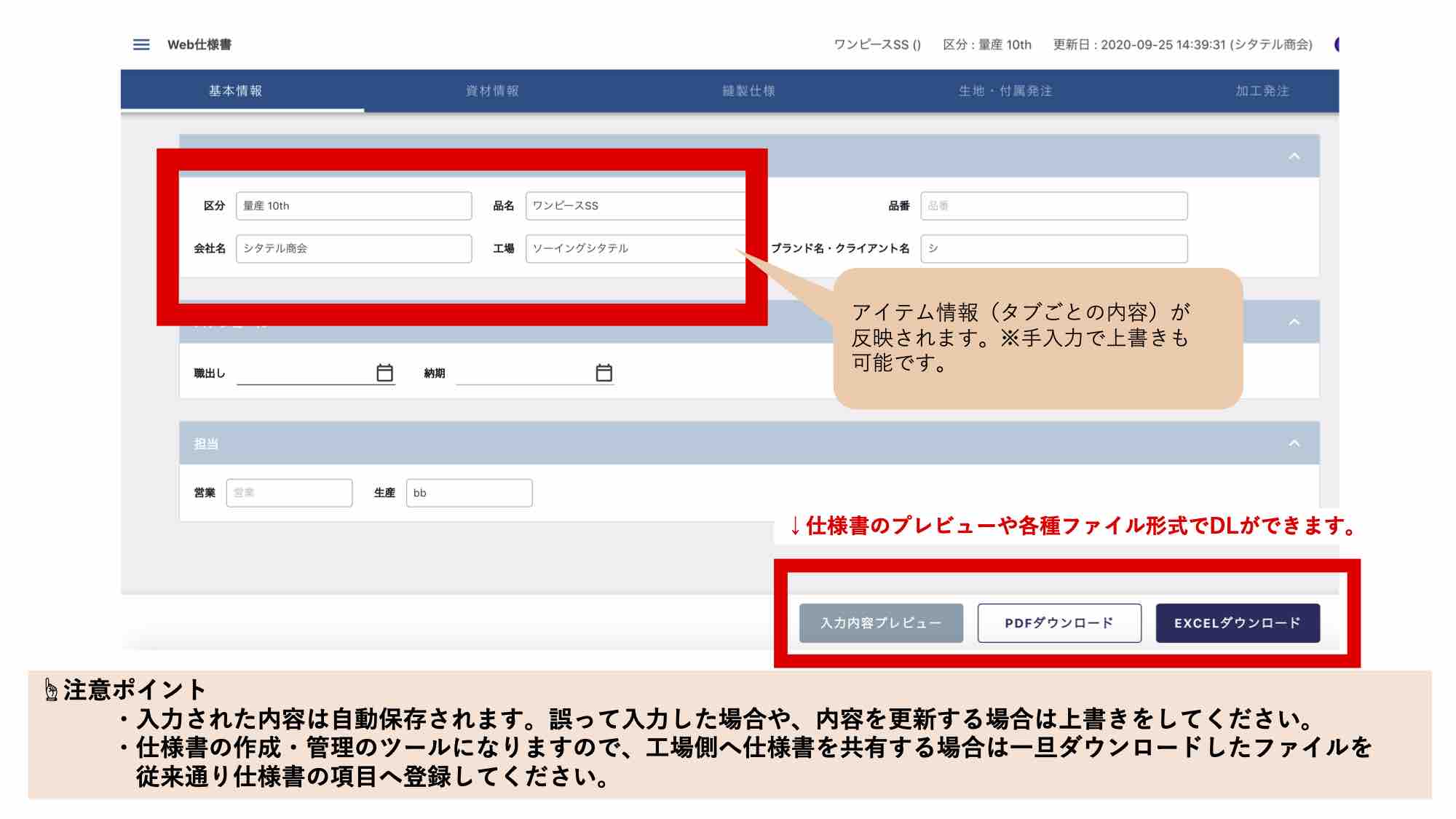
Task: Switch to the 縫製仕様 tab
Action: tap(749, 91)
